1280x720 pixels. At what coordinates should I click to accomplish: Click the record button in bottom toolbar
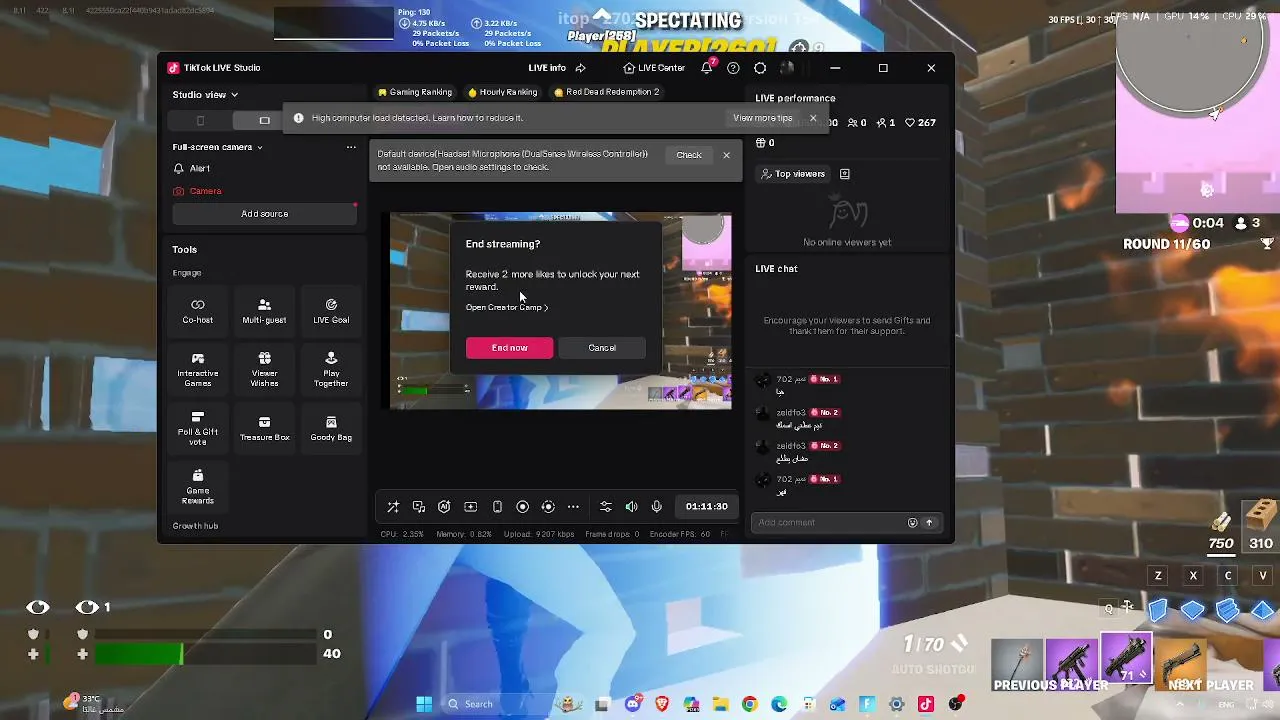pos(522,507)
